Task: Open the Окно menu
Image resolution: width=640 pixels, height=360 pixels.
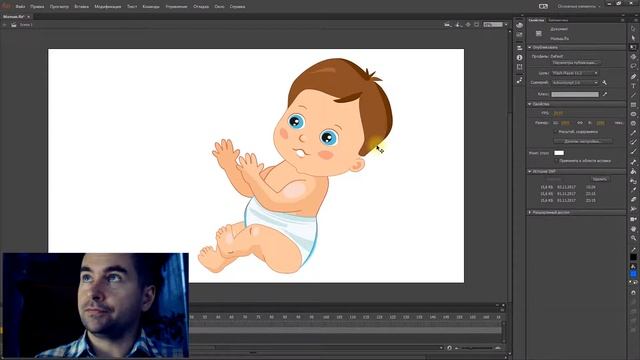Action: point(219,7)
